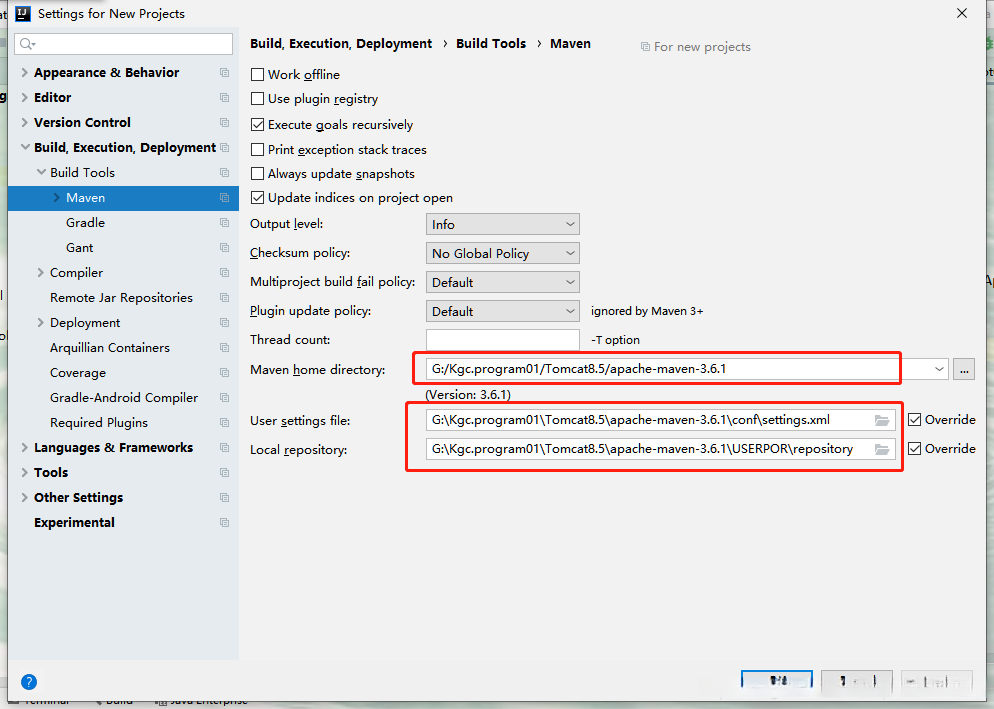Toggle Override for Local repository
This screenshot has height=709, width=994.
[915, 449]
